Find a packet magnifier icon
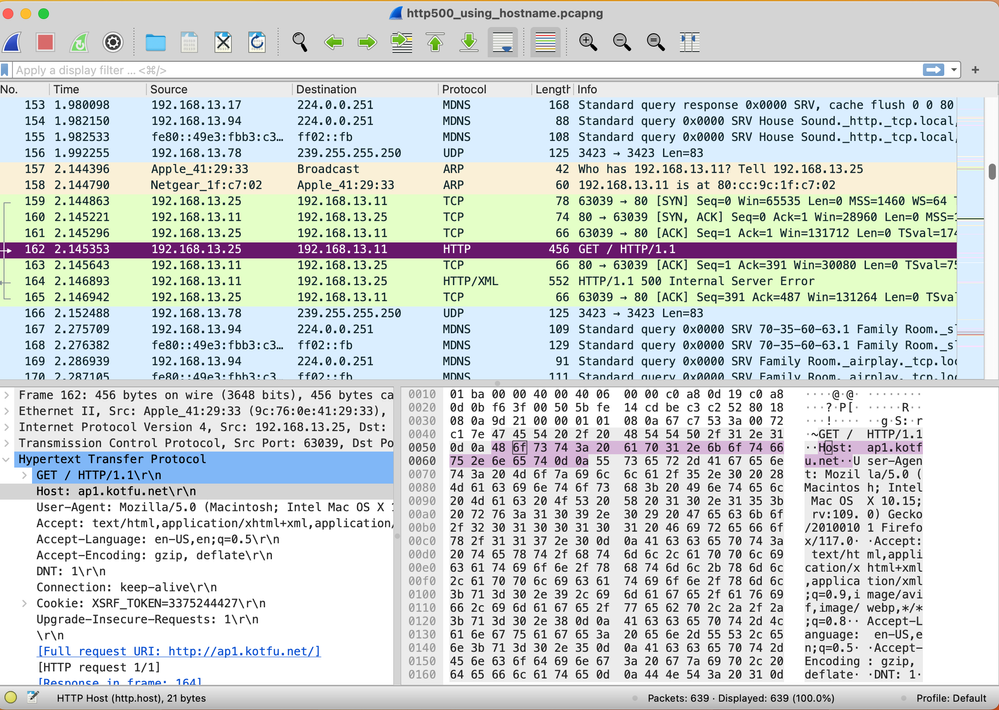999x710 pixels. [299, 43]
